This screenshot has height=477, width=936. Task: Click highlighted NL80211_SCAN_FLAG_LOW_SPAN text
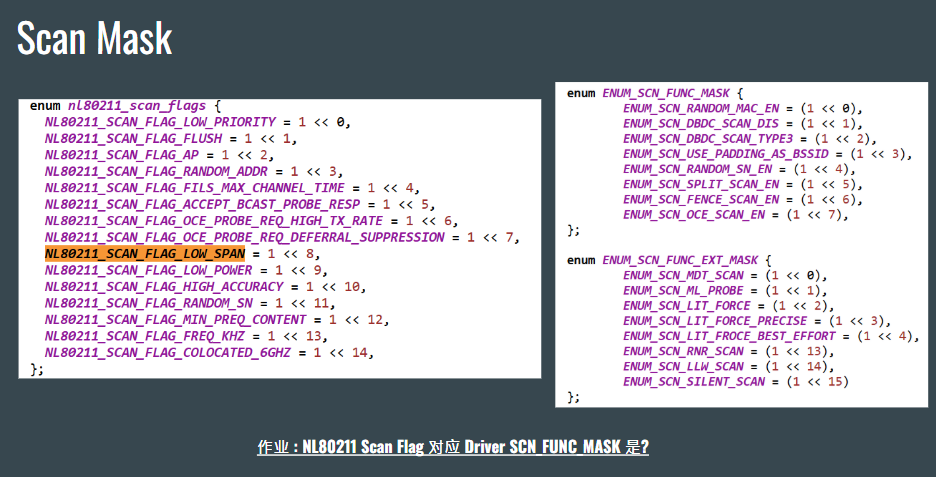pyautogui.click(x=145, y=254)
